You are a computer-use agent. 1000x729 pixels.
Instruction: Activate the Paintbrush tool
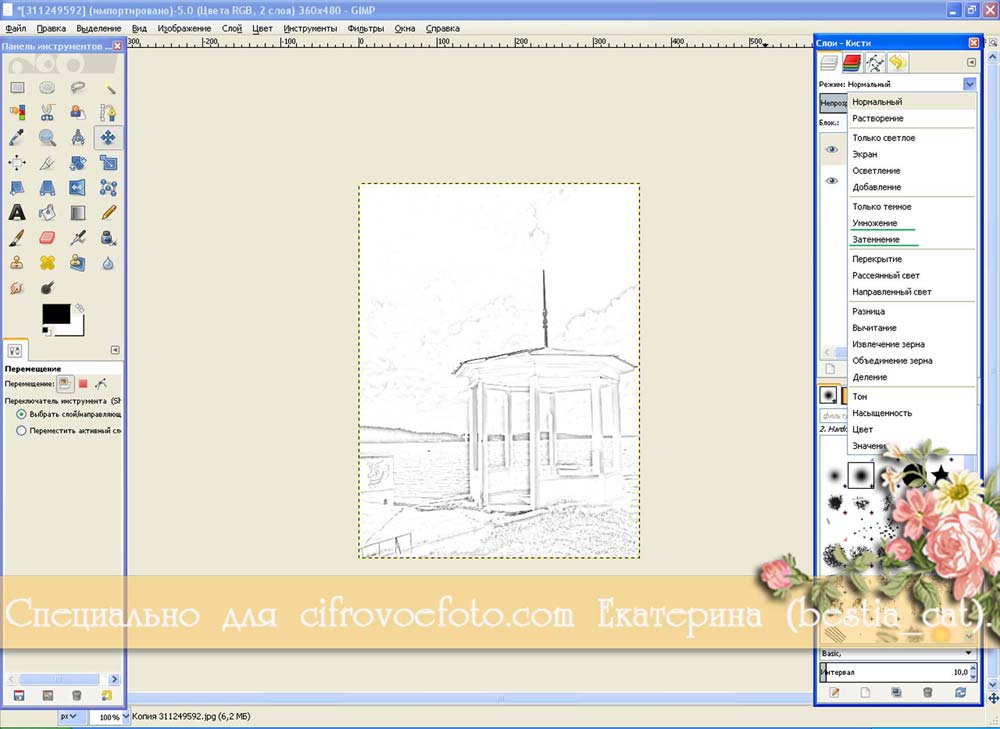click(17, 238)
